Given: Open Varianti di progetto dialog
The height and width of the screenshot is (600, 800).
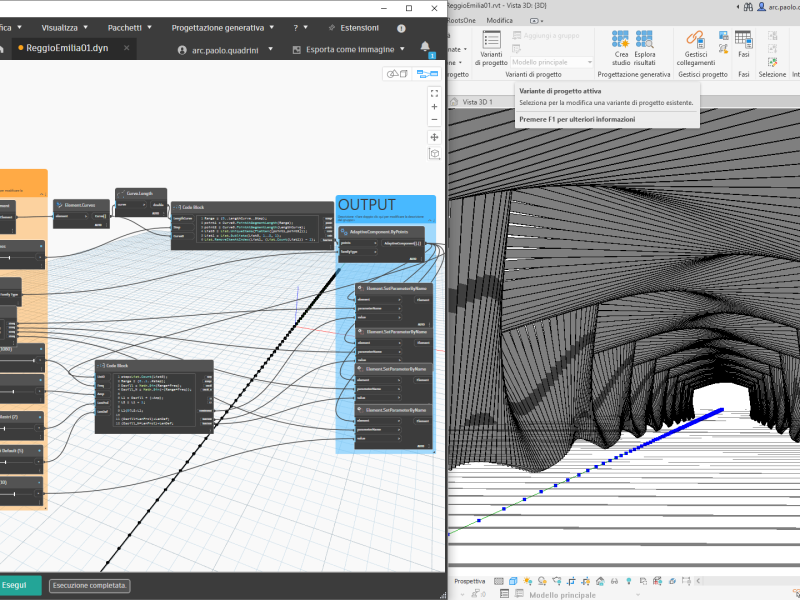Looking at the screenshot, I should tap(491, 46).
